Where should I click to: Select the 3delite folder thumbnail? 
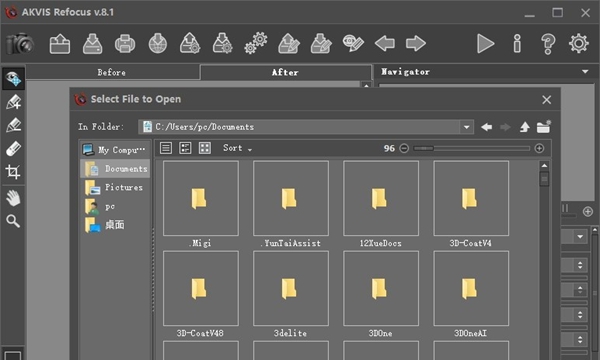(291, 288)
